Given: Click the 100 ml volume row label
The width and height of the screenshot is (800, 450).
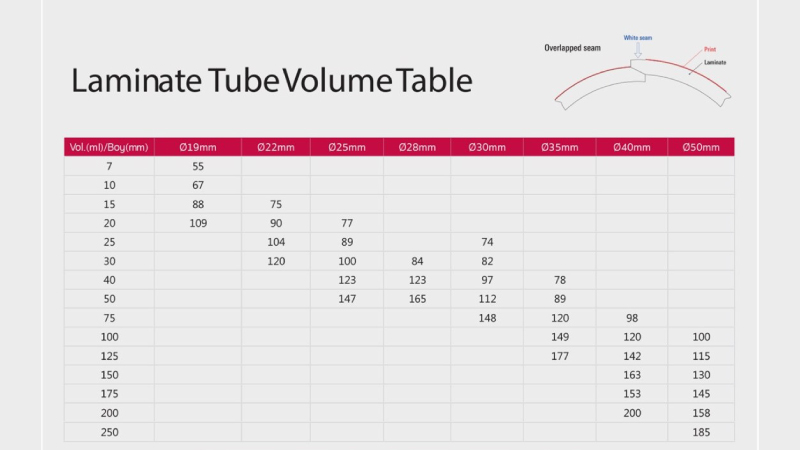Looking at the screenshot, I should (109, 337).
